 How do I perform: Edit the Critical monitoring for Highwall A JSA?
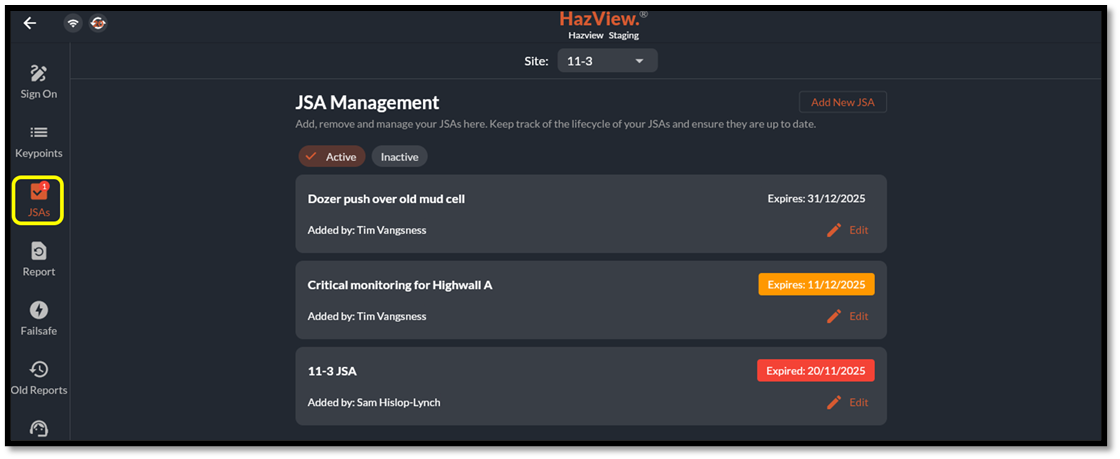847,316
